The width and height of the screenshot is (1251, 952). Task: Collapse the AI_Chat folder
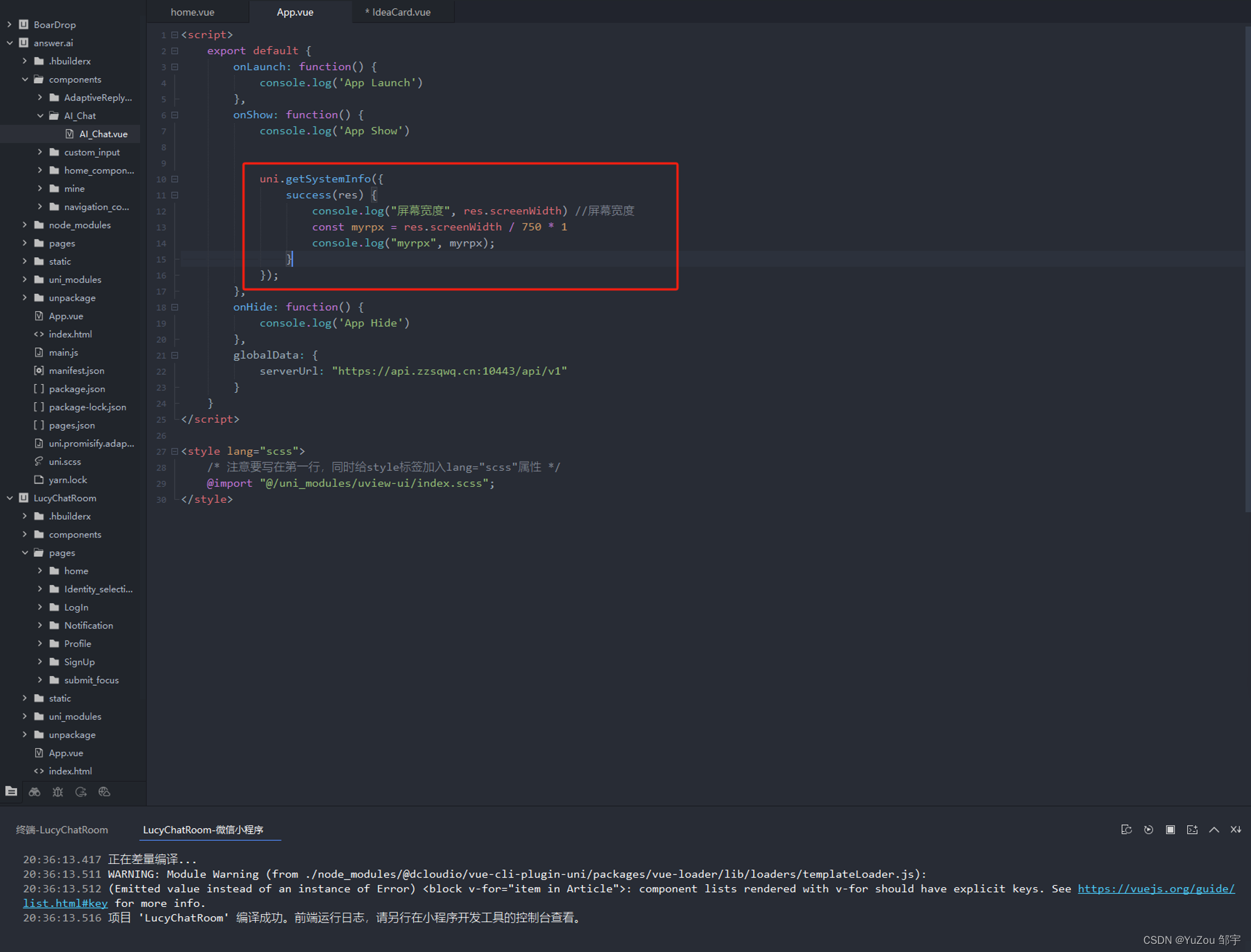[x=40, y=116]
